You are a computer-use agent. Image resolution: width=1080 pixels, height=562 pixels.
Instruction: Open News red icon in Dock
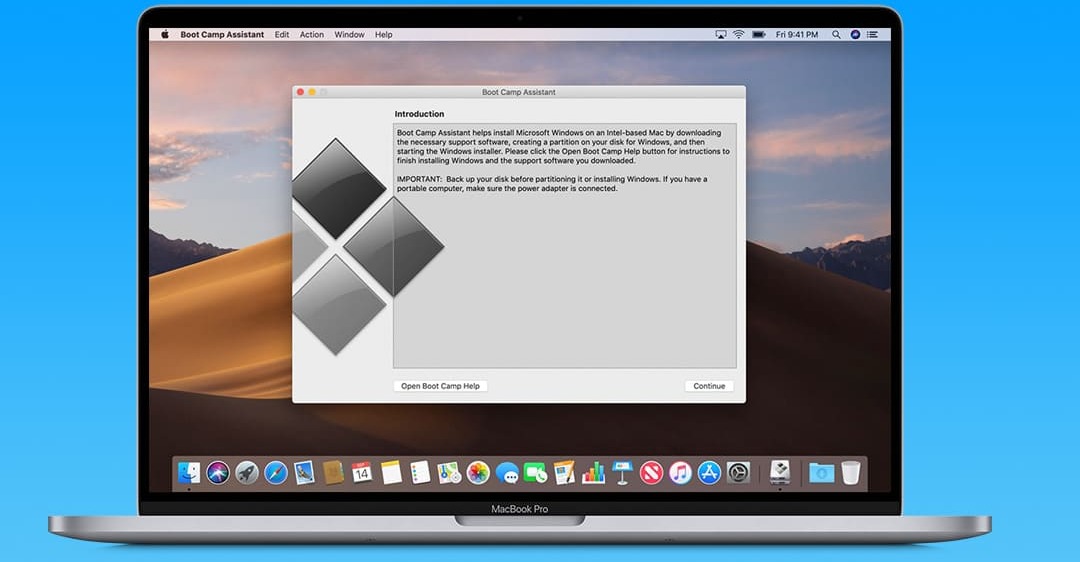[651, 473]
